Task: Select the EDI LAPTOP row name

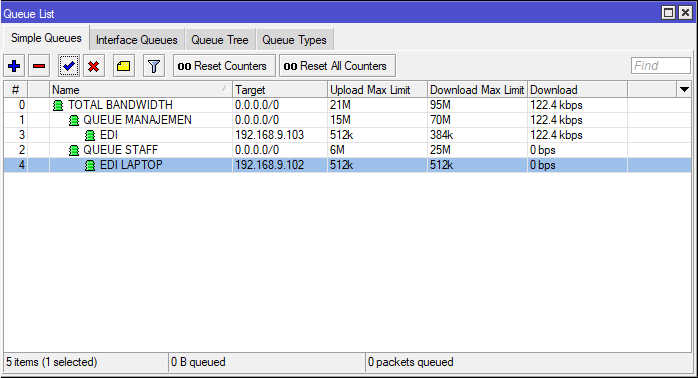Action: 131,165
